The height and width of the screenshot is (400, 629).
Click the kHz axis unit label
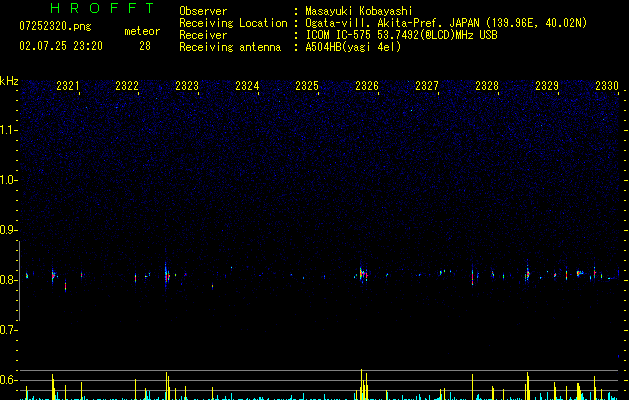(x=9, y=81)
